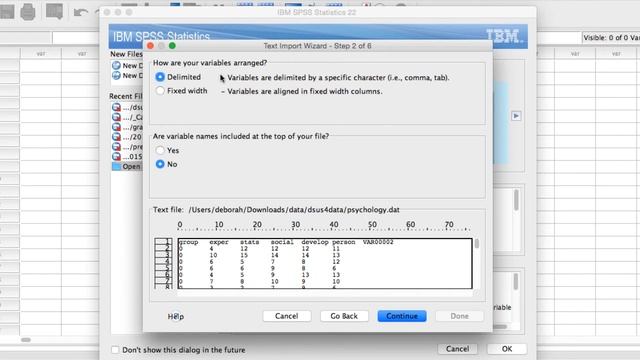Click the welcome dialog lower right-panel scrollbar
Screen dimensions: 640x360
click(516, 282)
